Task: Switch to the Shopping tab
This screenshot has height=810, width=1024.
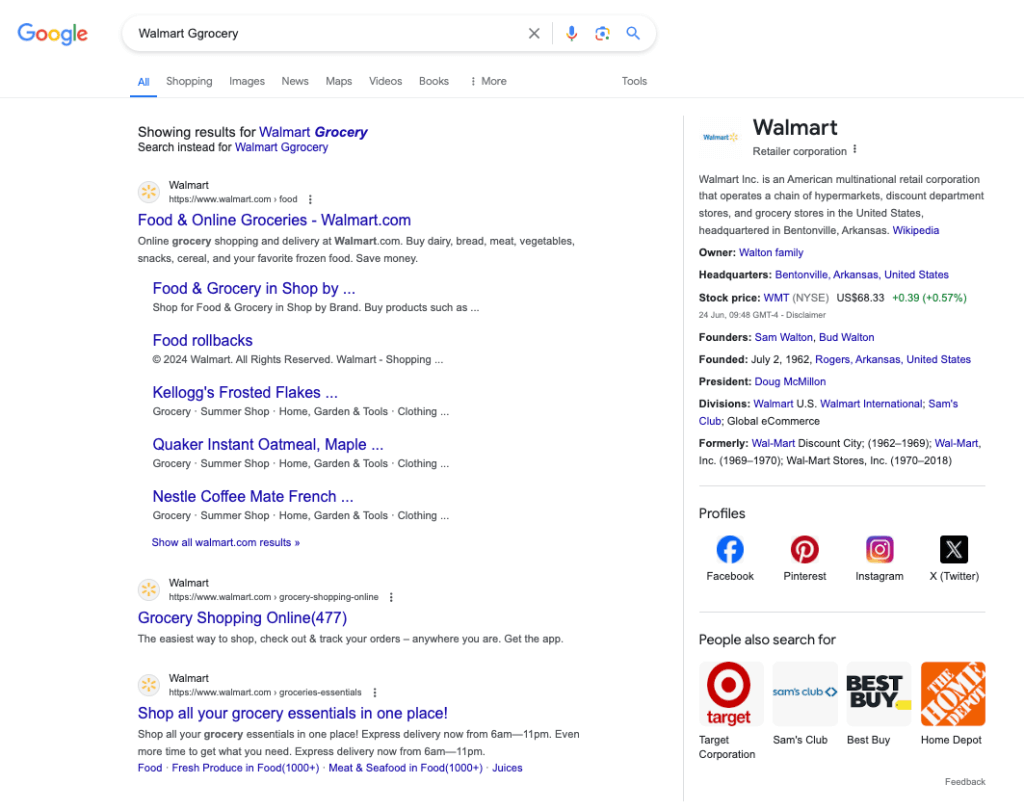Action: [x=188, y=81]
